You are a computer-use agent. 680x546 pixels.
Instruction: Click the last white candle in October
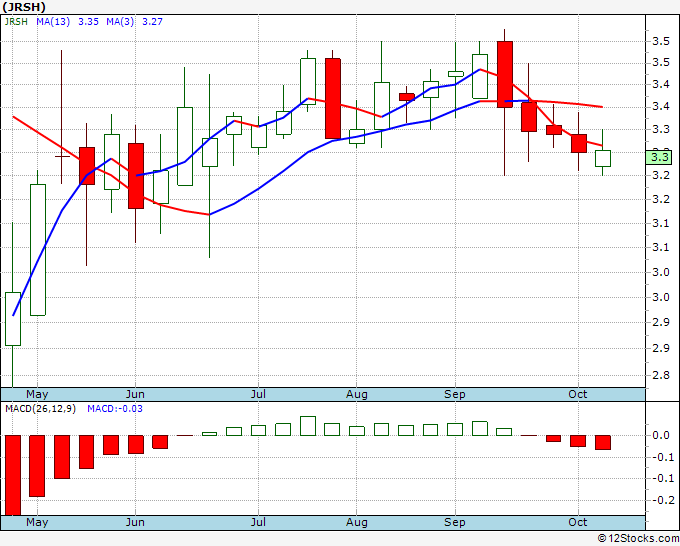point(602,158)
